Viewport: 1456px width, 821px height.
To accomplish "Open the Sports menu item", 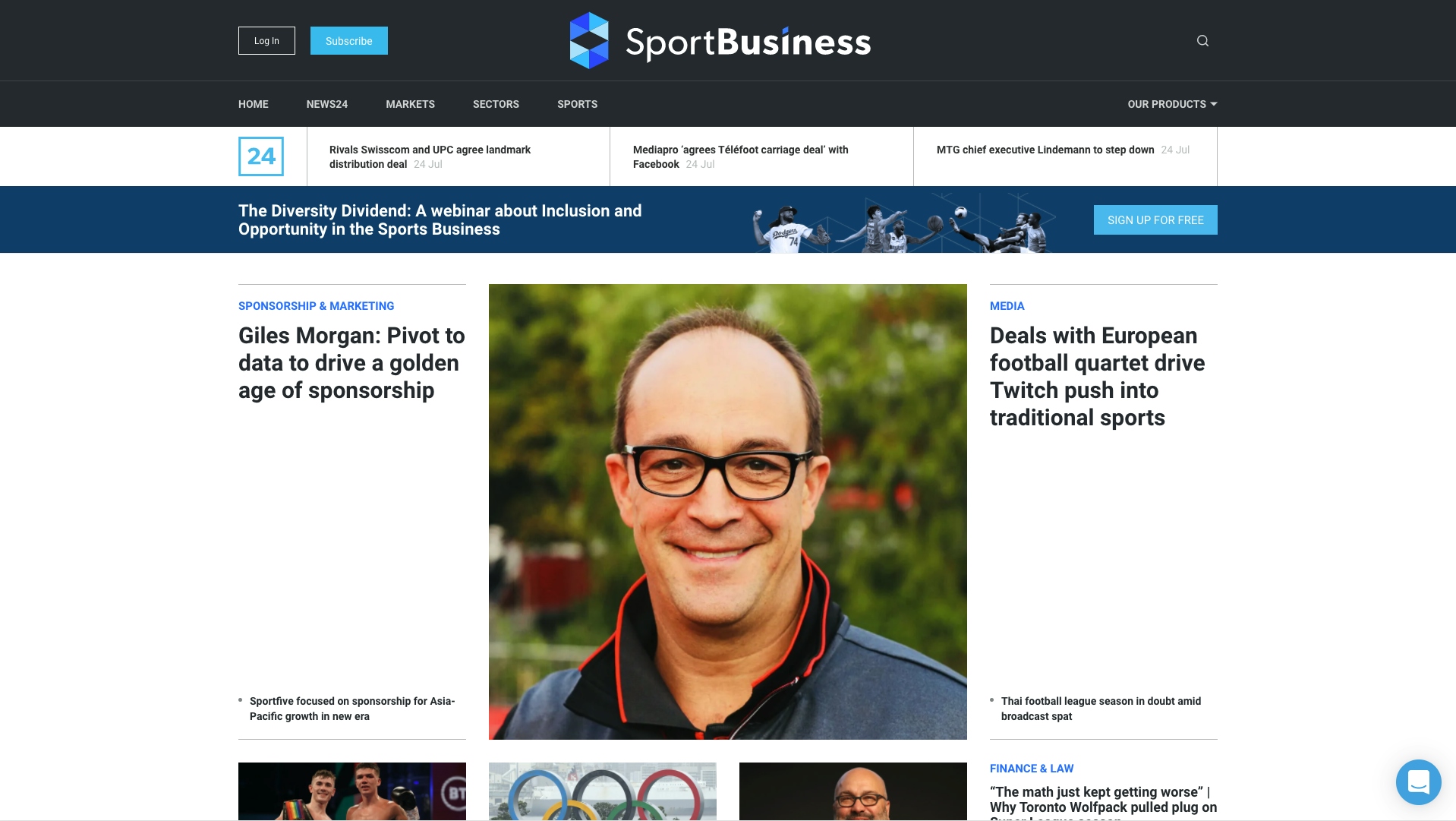I will [577, 104].
